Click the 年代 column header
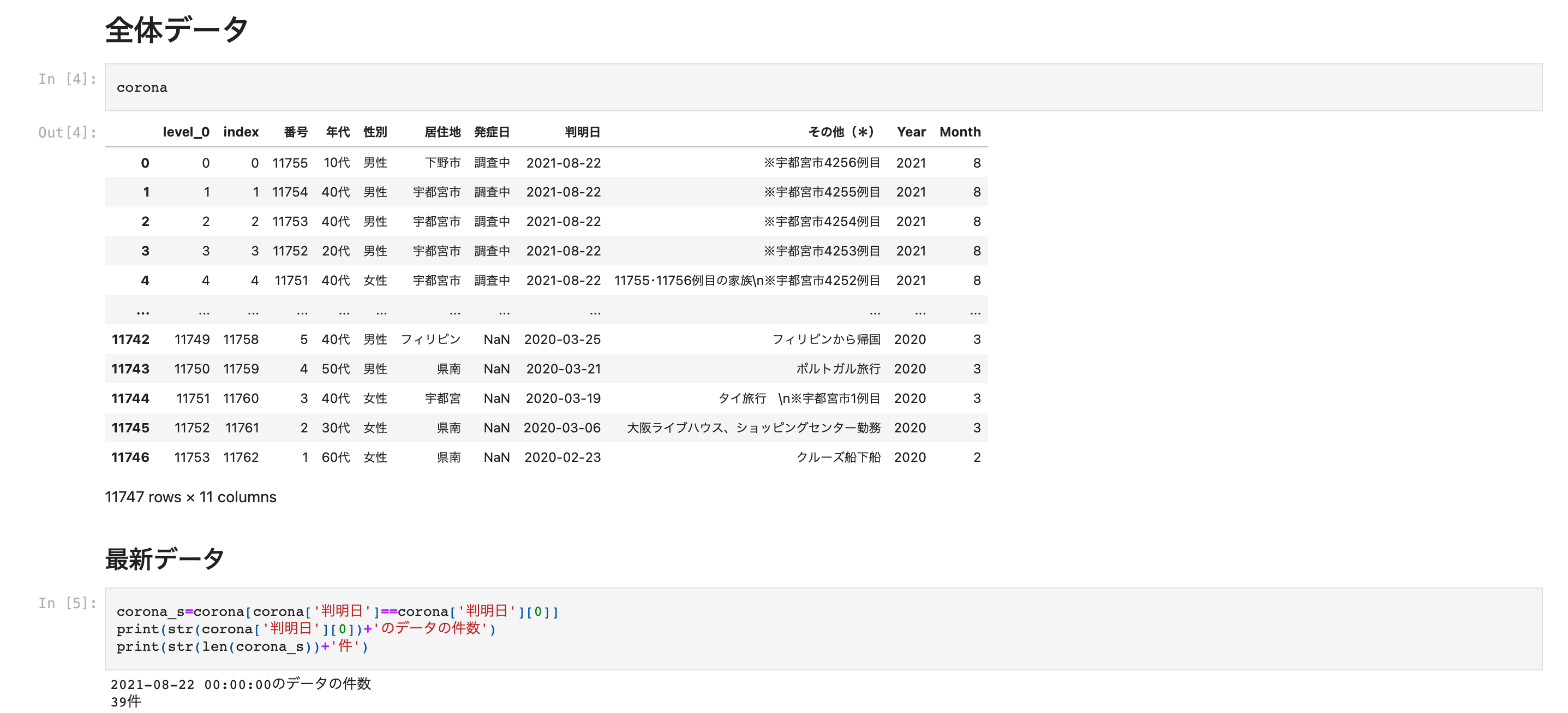This screenshot has height=713, width=1568. pos(338,132)
